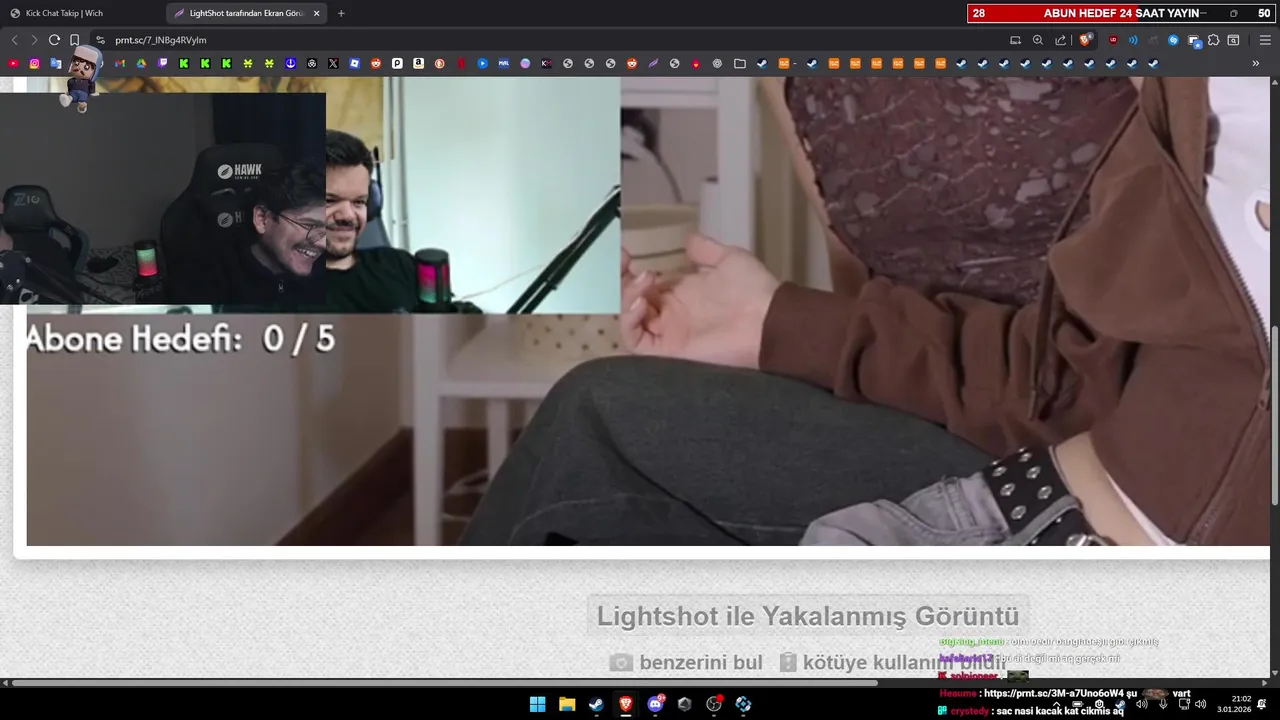
Task: Open site settings icon in address bar
Action: coord(100,40)
